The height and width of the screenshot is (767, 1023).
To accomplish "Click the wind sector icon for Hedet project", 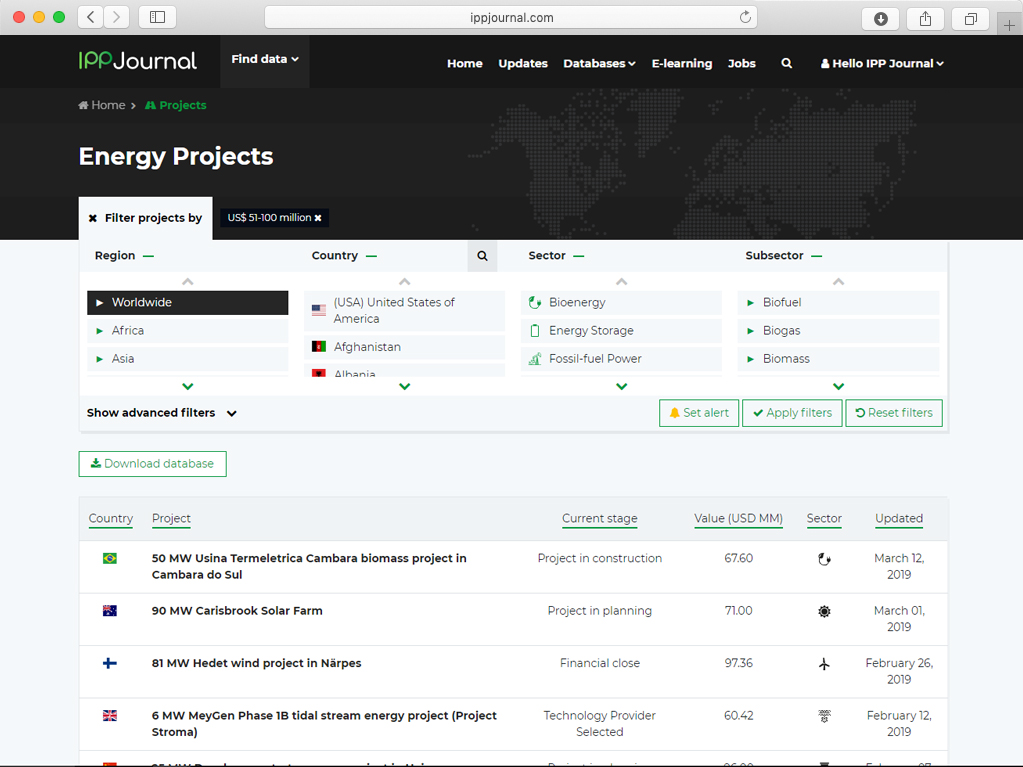I will point(824,664).
